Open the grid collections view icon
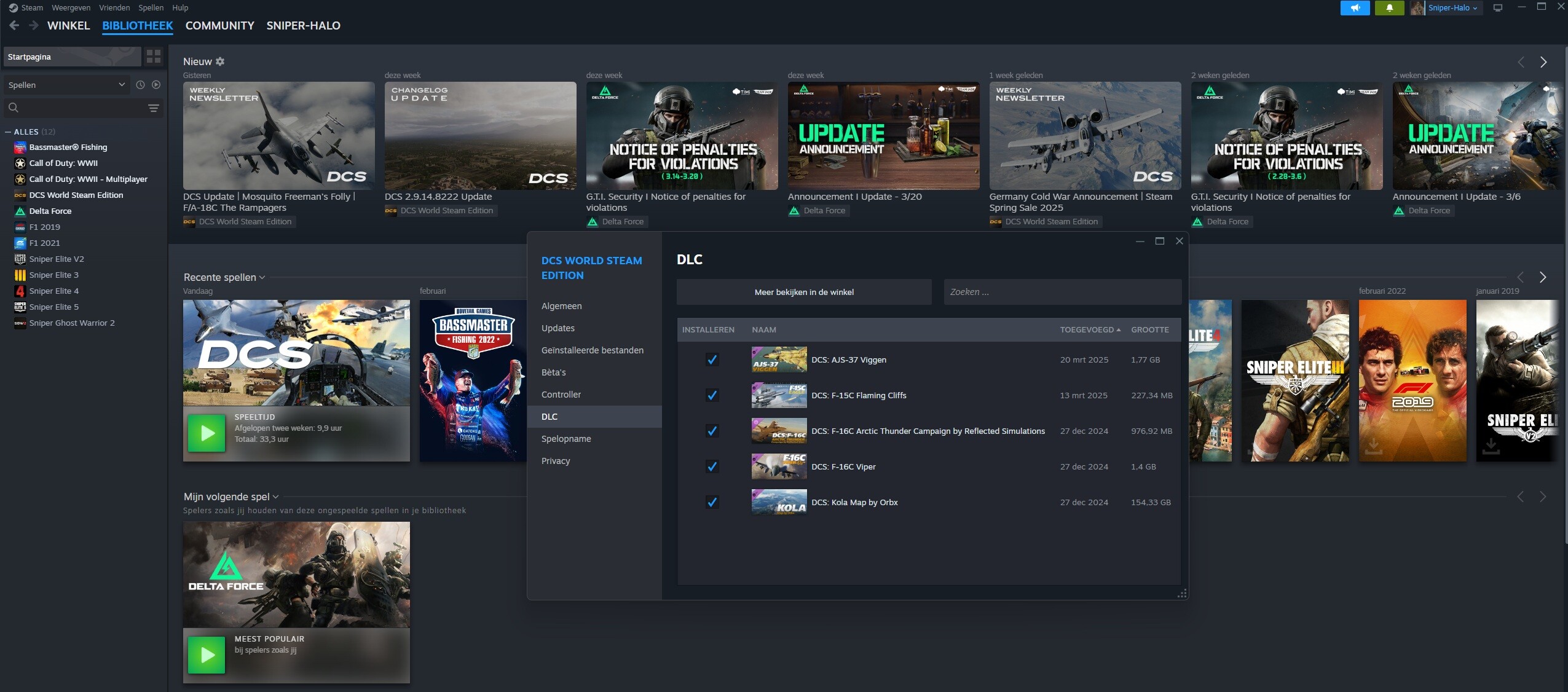The height and width of the screenshot is (692, 1568). point(153,57)
